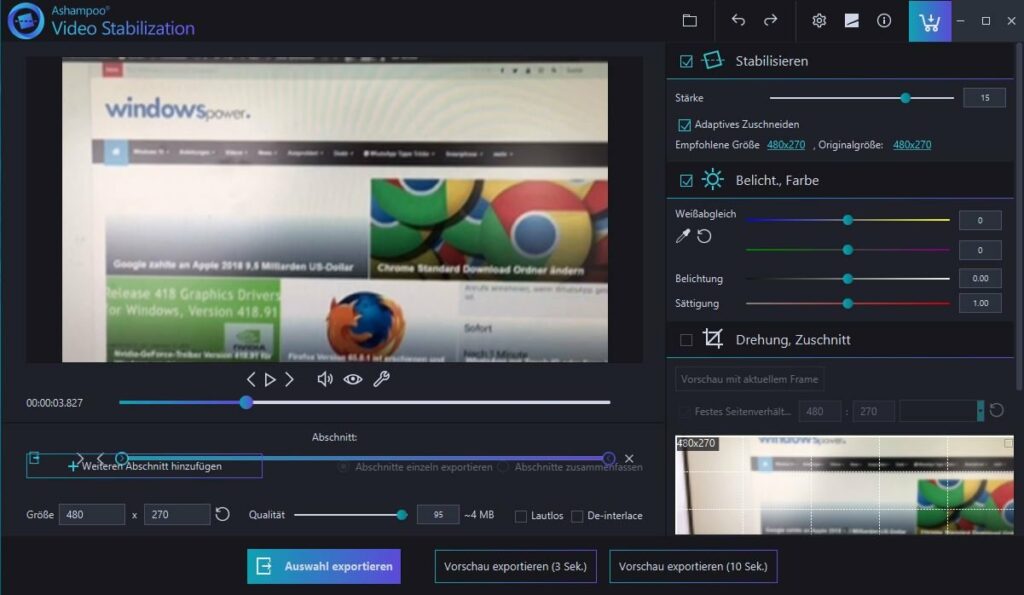The width and height of the screenshot is (1024, 595).
Task: Open settings via the gear icon
Action: [819, 21]
